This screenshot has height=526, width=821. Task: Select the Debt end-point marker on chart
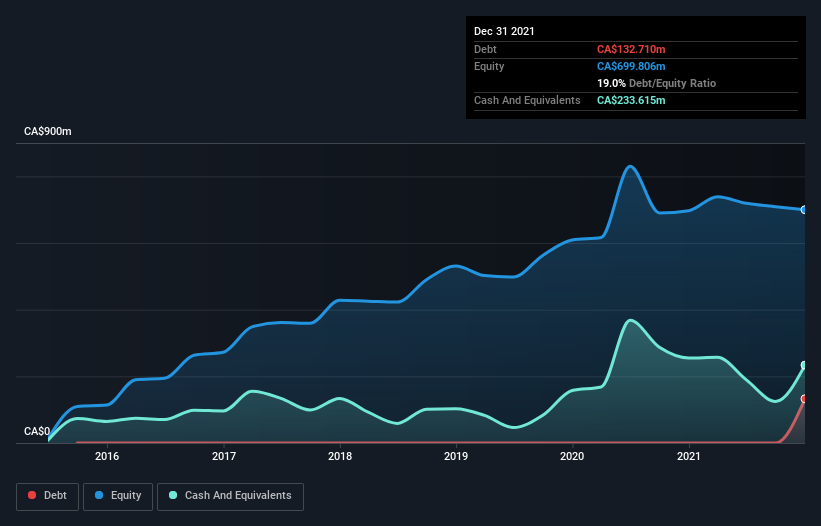(804, 399)
